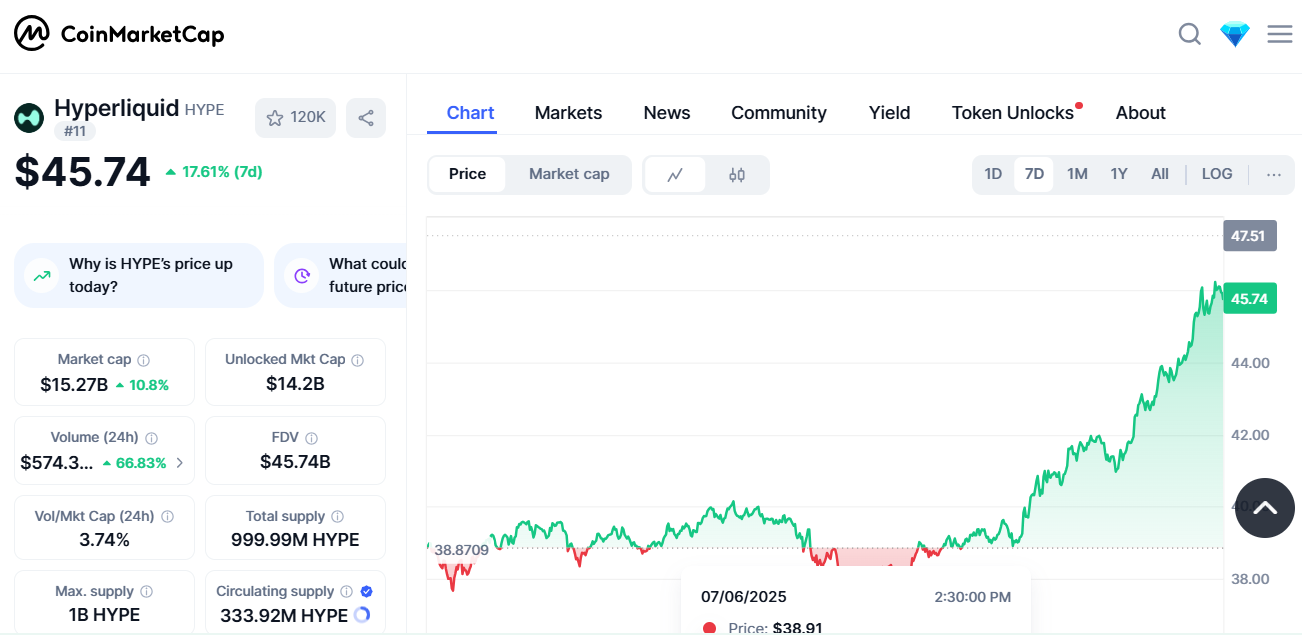Click the blue diamond rewards icon
Viewport: 1302px width, 635px height.
click(1235, 35)
